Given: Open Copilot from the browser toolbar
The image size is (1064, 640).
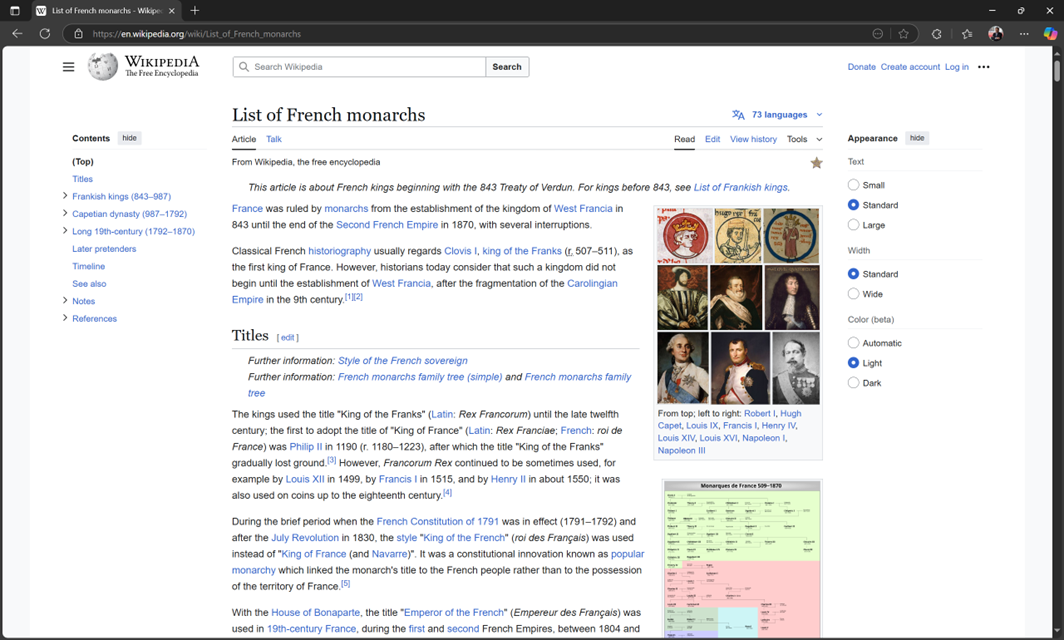Looking at the screenshot, I should (x=1051, y=33).
